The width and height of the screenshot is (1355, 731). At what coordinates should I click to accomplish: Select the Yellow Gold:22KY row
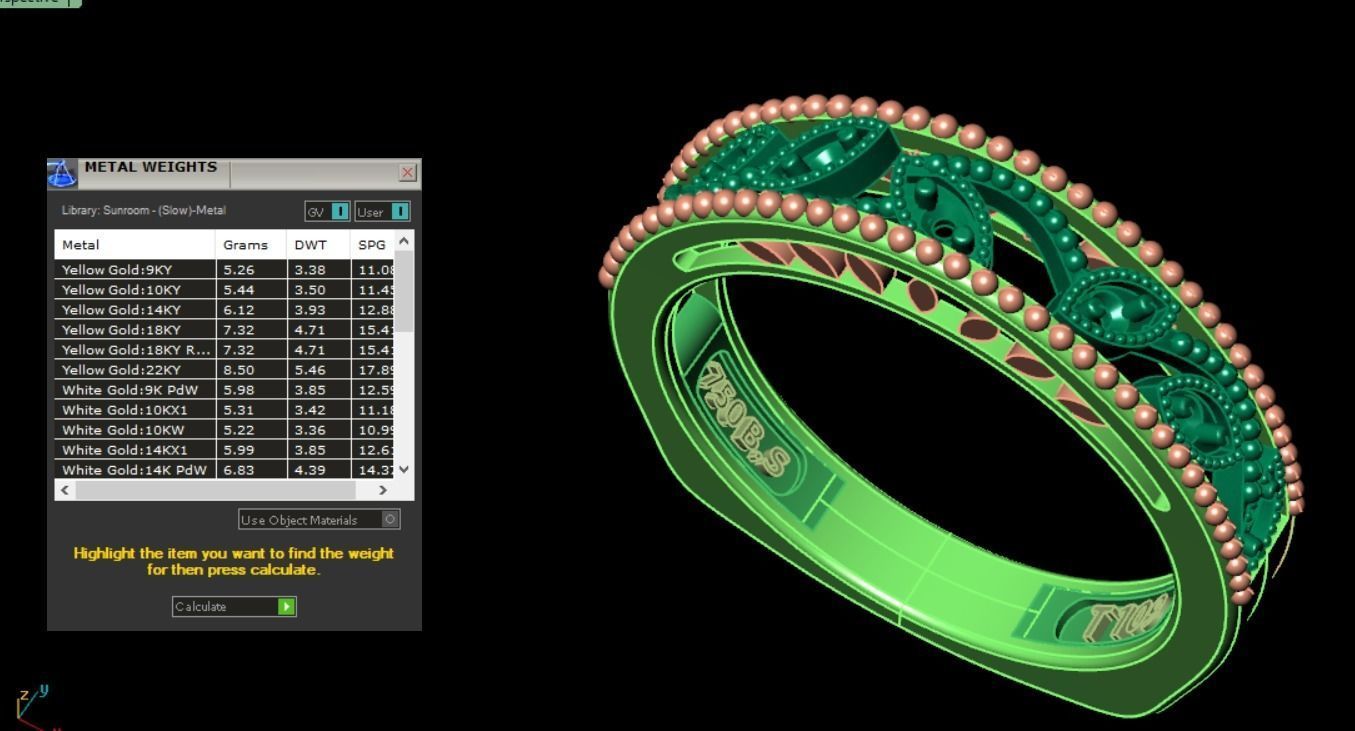[x=225, y=370]
